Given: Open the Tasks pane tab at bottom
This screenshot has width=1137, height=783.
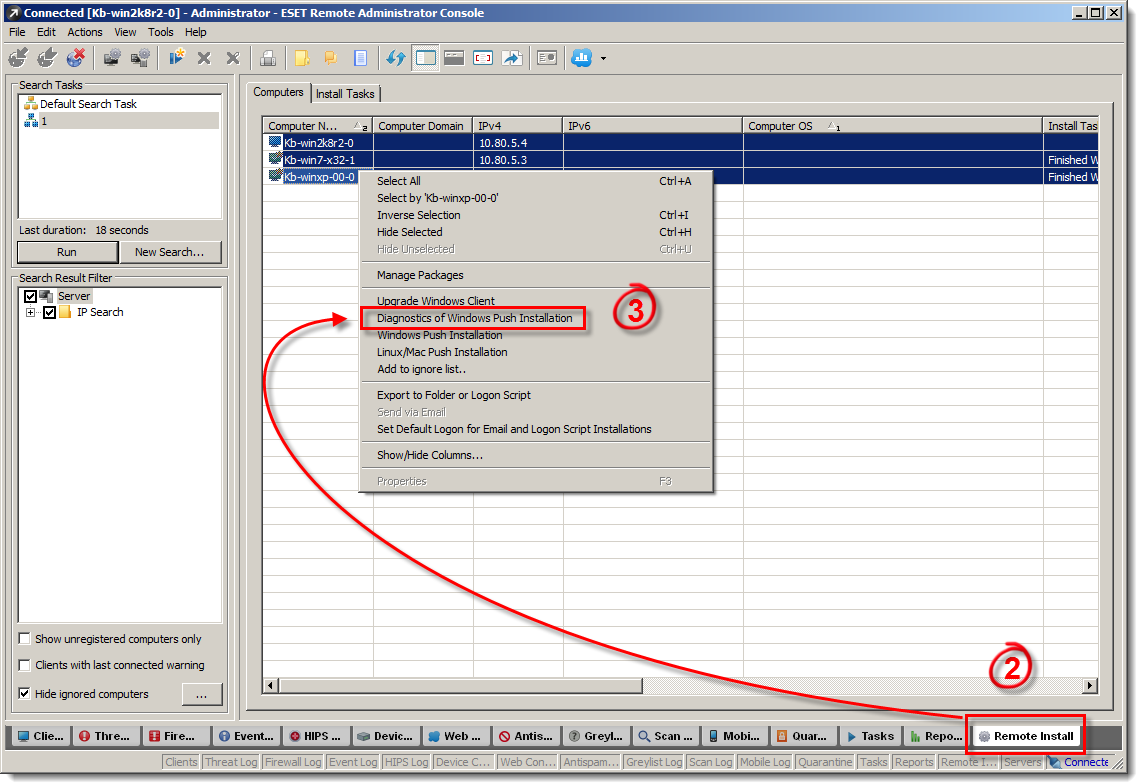Looking at the screenshot, I should tap(870, 736).
